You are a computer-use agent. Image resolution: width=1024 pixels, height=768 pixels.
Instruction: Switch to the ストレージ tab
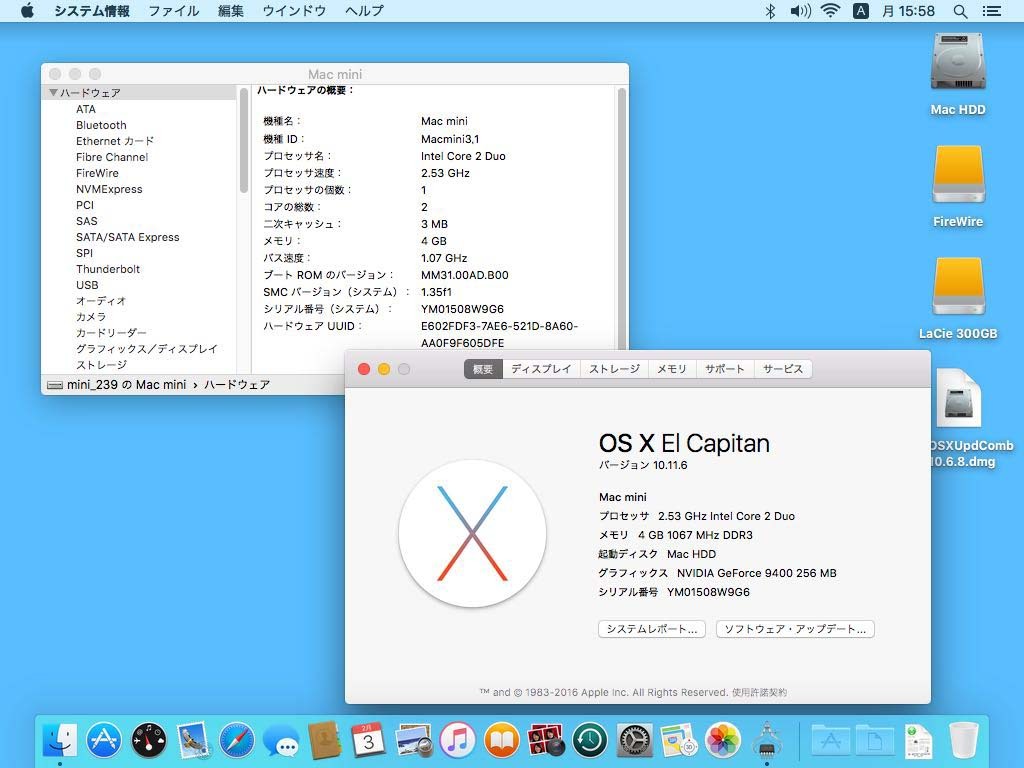[x=614, y=369]
